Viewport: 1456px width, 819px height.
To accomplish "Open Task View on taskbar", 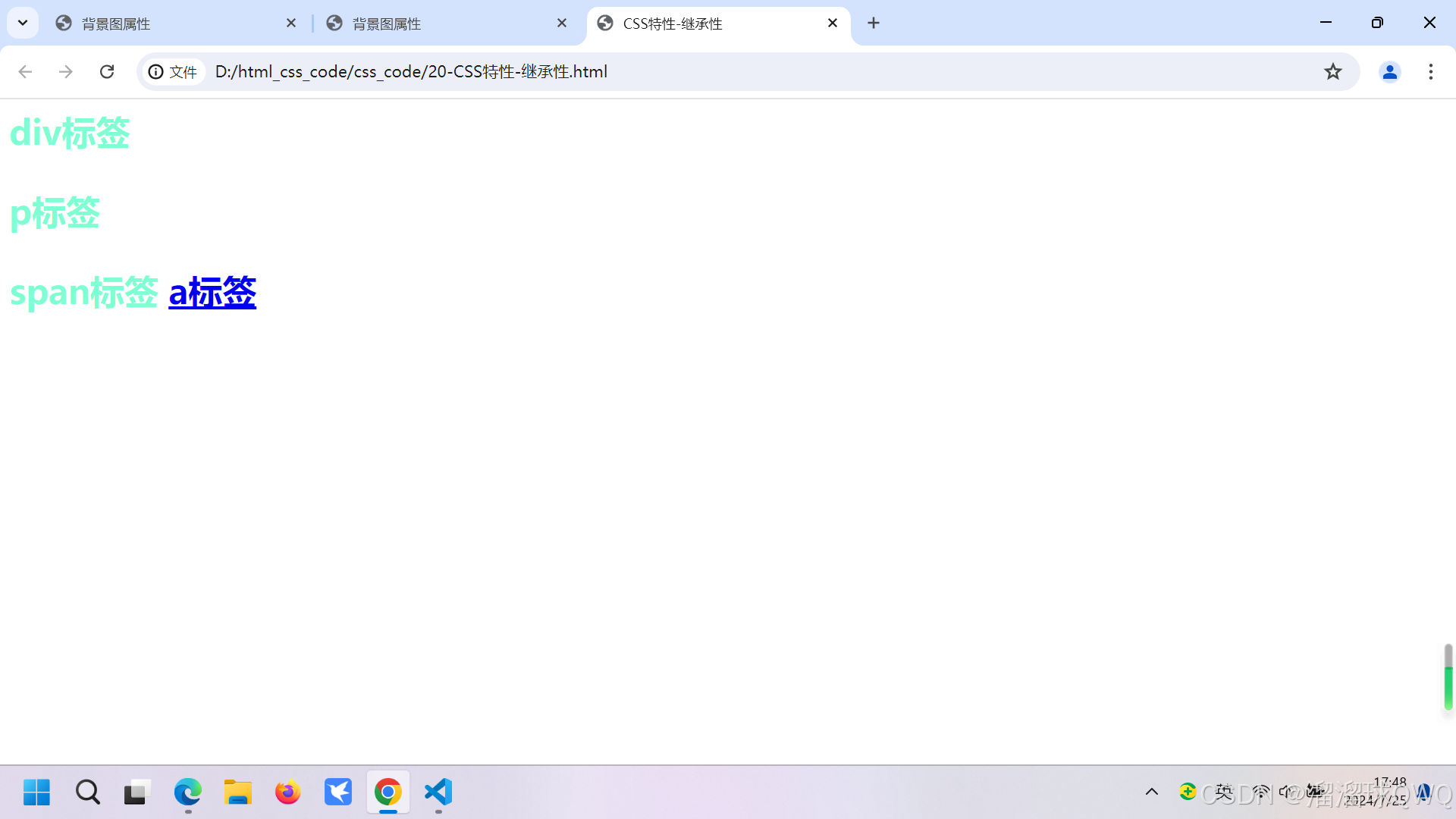I will 137,792.
